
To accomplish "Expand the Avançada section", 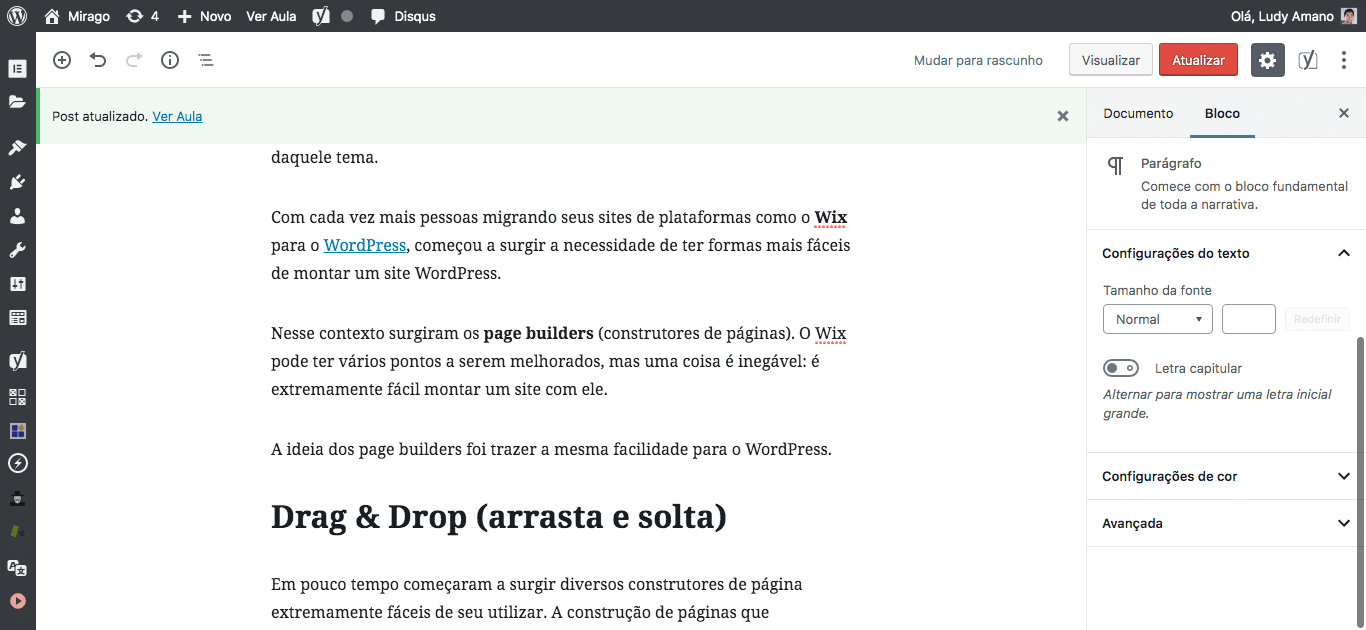I will (1226, 523).
